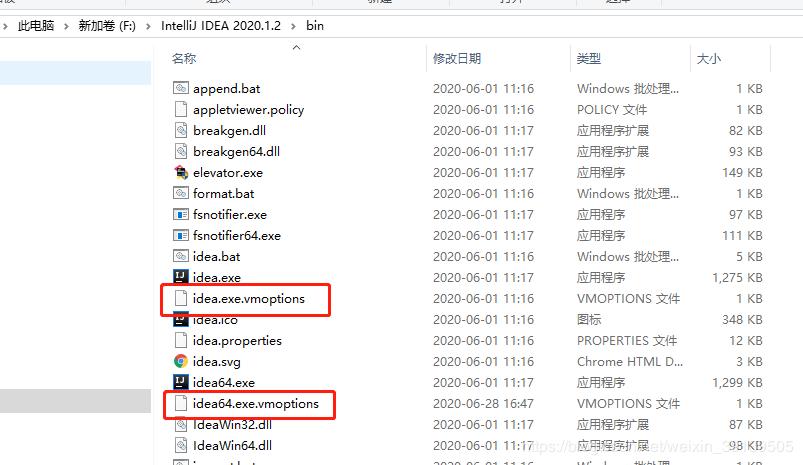Select the fsnotifier64.exe file icon
803x465 pixels.
click(181, 236)
